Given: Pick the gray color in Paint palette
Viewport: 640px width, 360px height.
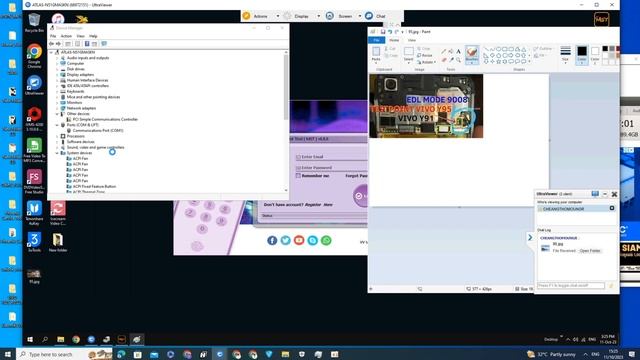Looking at the screenshot, I should [611, 49].
